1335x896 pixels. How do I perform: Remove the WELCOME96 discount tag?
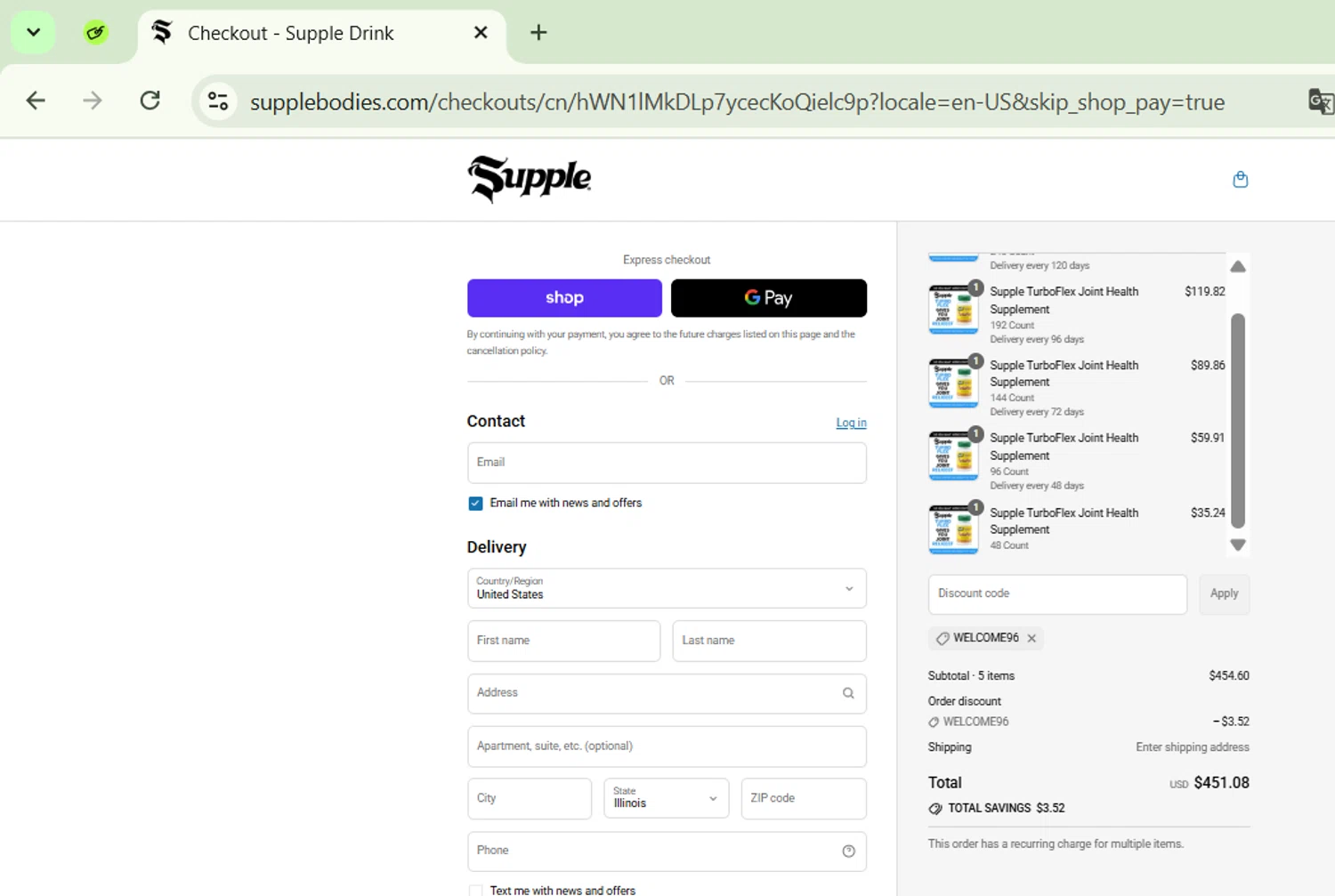1032,639
